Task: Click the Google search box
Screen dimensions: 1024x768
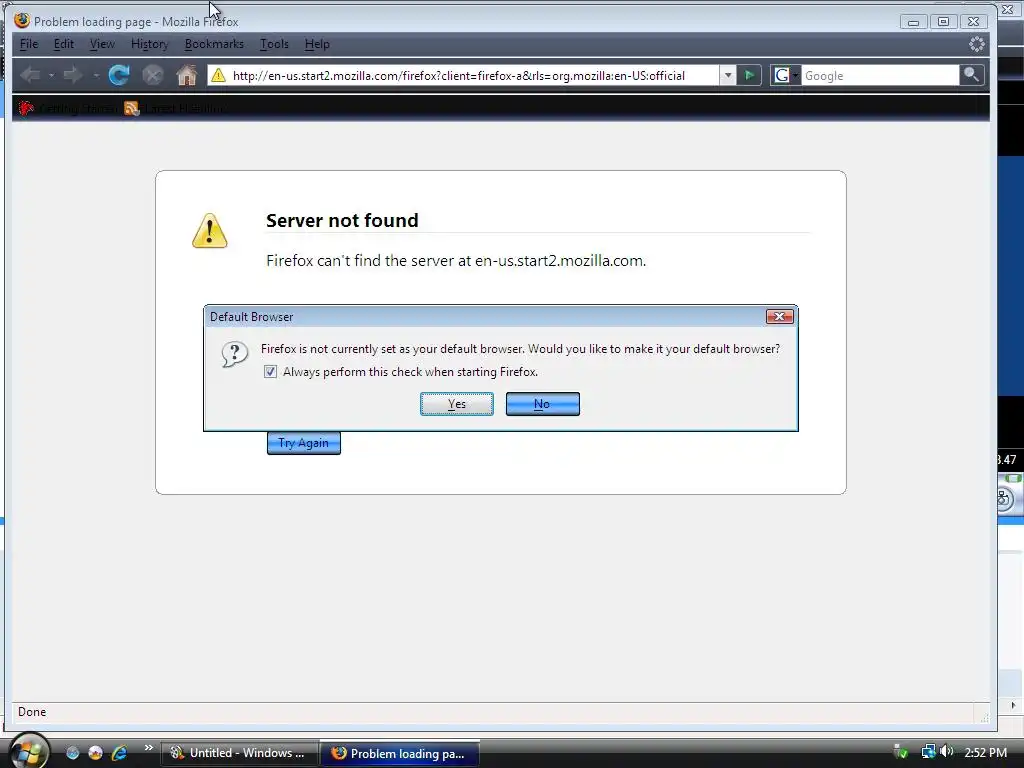Action: [x=880, y=75]
